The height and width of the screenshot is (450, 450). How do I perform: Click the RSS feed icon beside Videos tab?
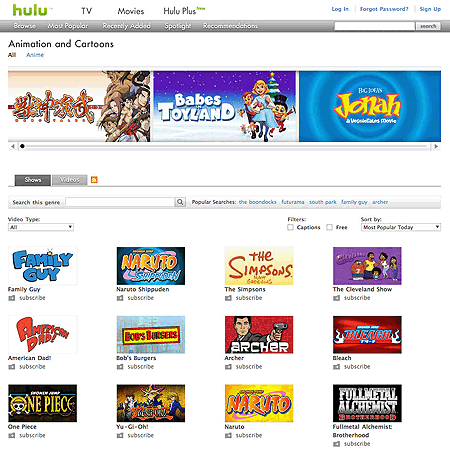click(x=94, y=180)
